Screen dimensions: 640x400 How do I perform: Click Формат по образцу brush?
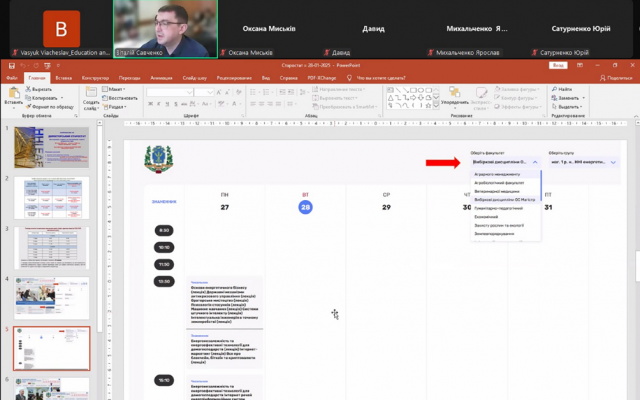coord(28,106)
